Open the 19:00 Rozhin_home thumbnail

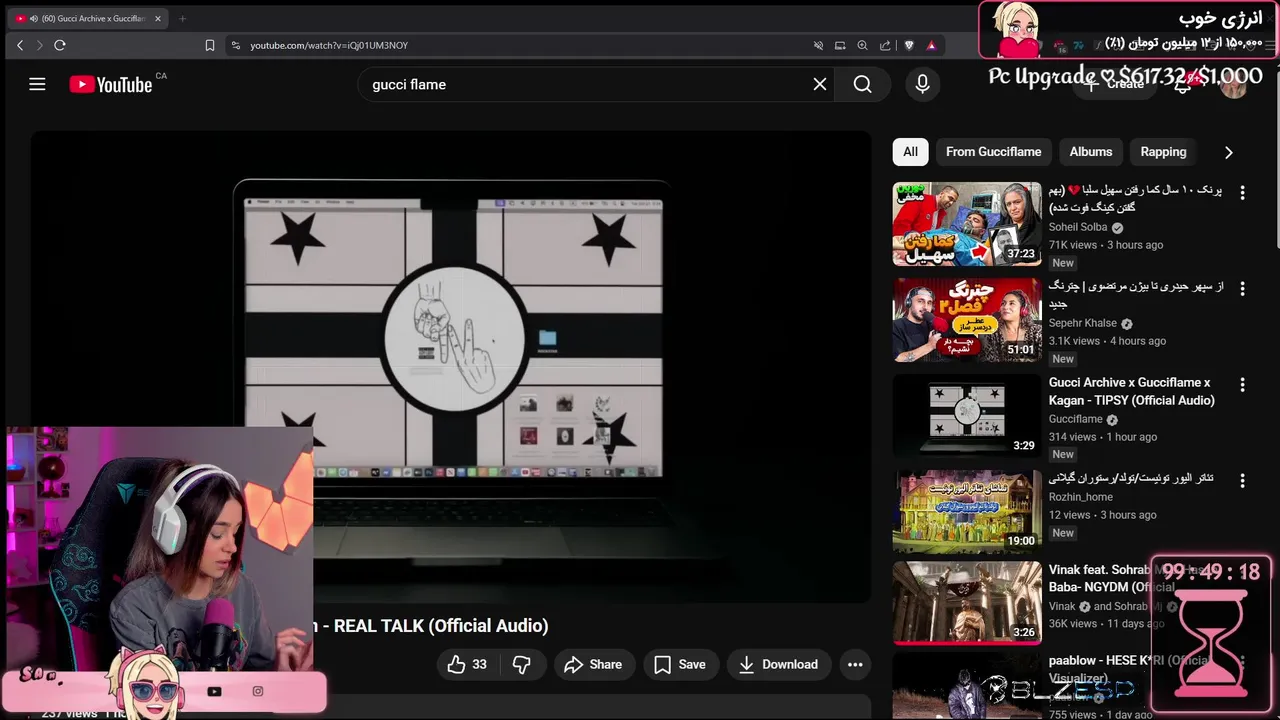pos(967,512)
